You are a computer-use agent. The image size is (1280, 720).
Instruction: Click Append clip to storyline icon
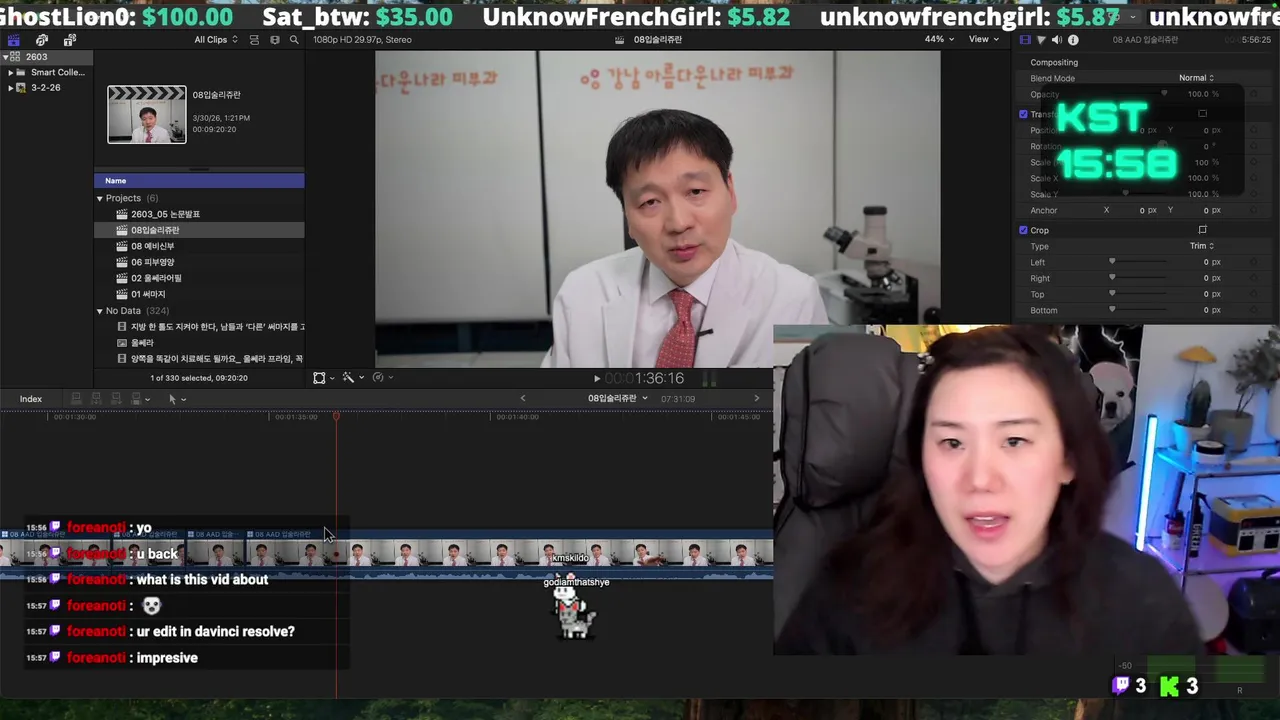coord(116,399)
